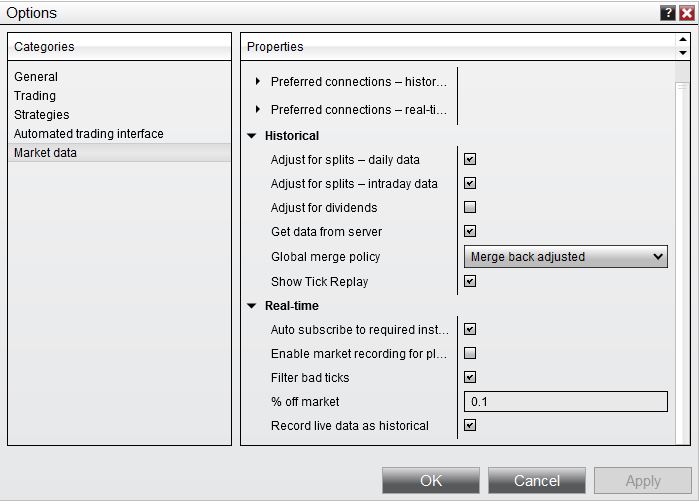Click the help question mark icon
The width and height of the screenshot is (699, 504).
tap(668, 13)
